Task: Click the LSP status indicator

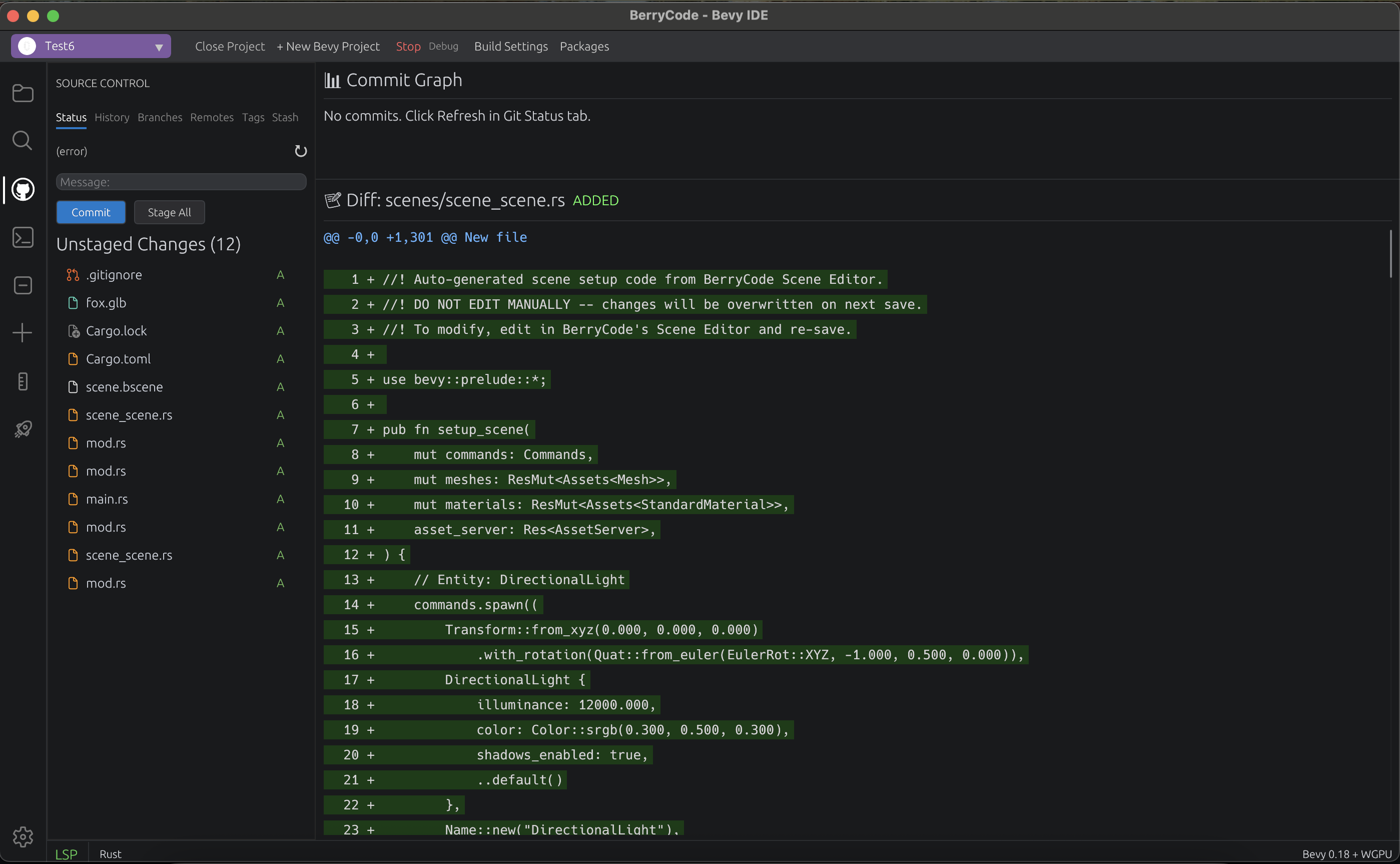Action: click(x=66, y=853)
